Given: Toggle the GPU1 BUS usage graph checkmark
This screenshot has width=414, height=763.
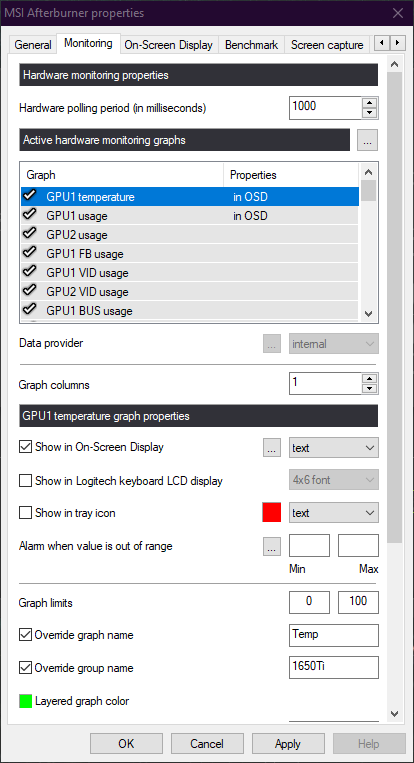Looking at the screenshot, I should click(x=30, y=310).
